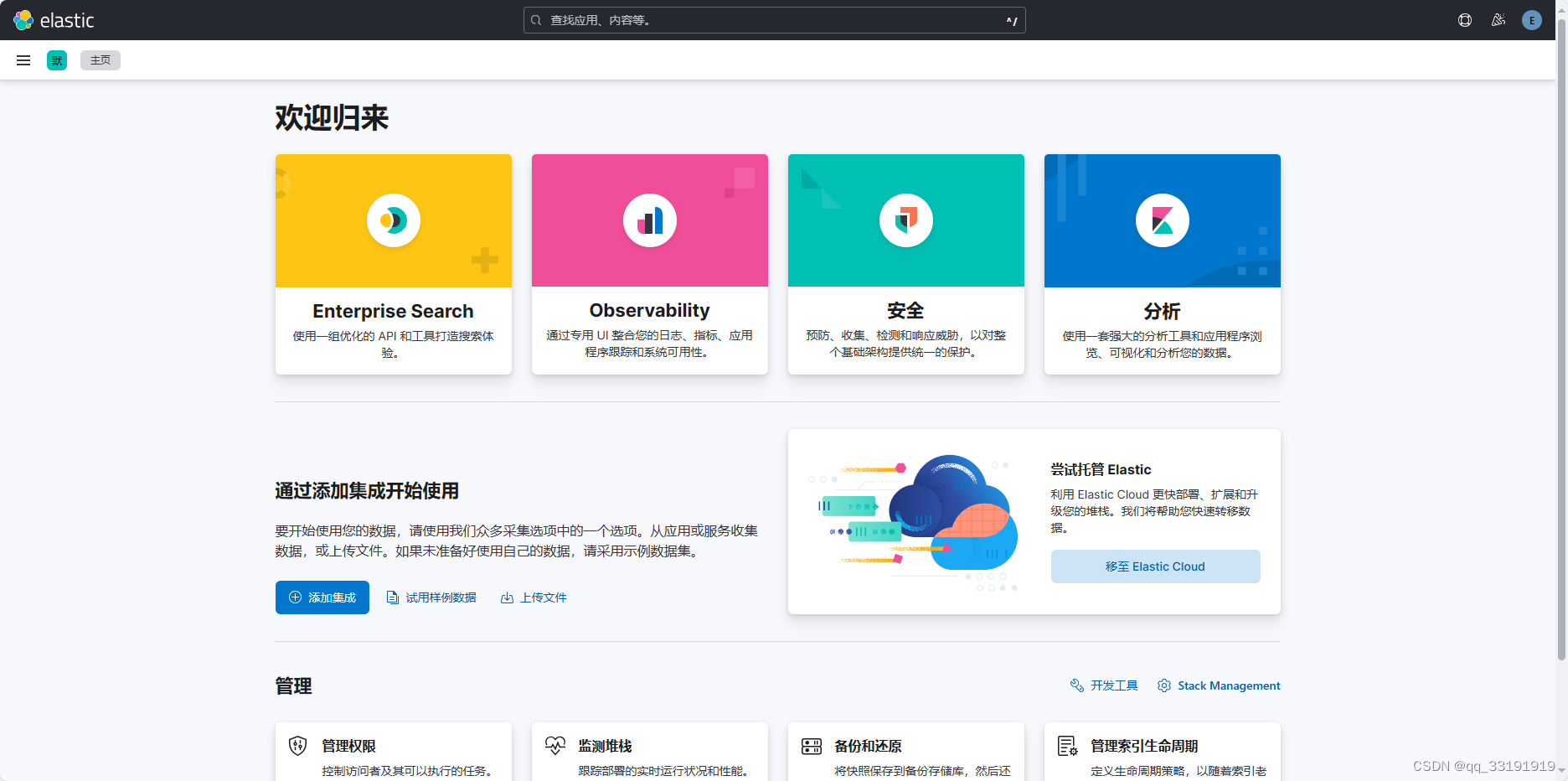Select the Observability bar-chart icon
The image size is (1568, 781).
[x=649, y=220]
